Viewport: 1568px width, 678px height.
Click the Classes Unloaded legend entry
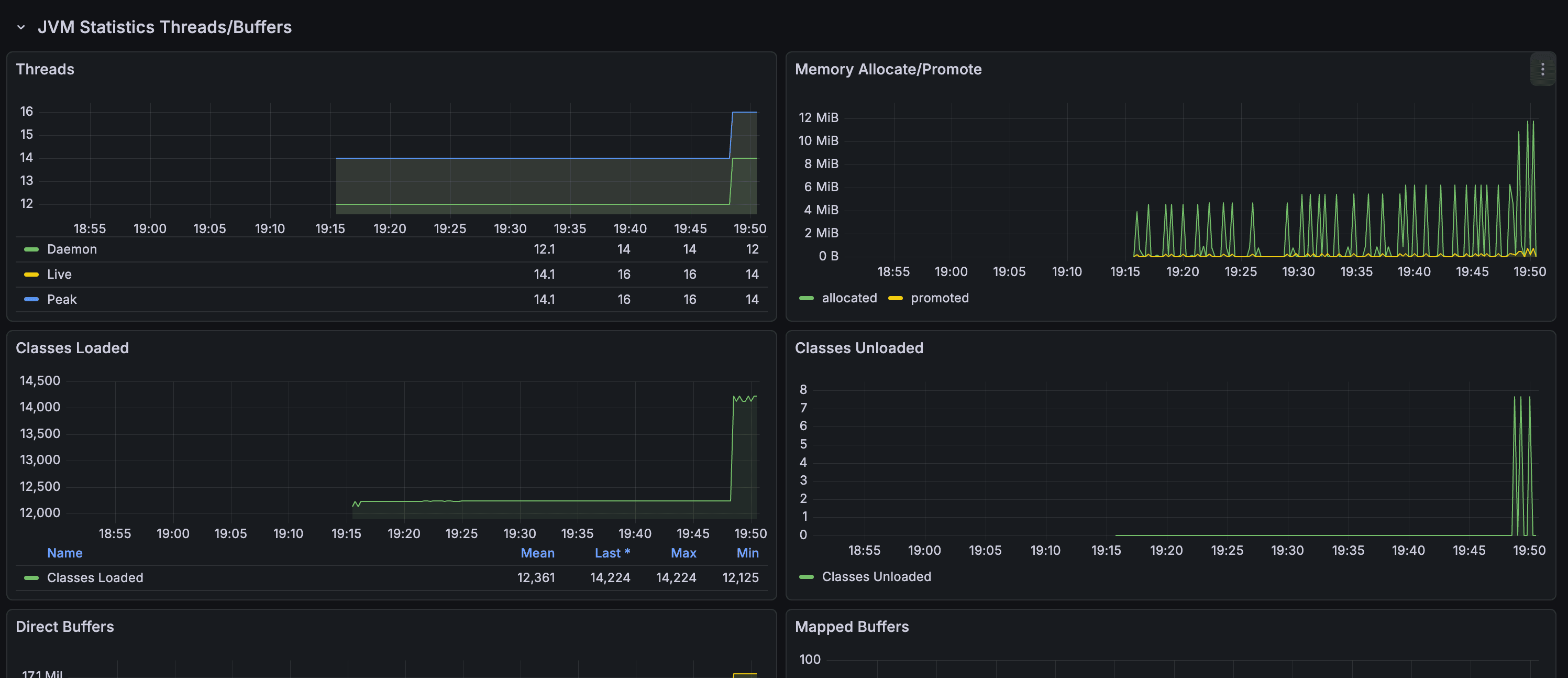point(876,577)
